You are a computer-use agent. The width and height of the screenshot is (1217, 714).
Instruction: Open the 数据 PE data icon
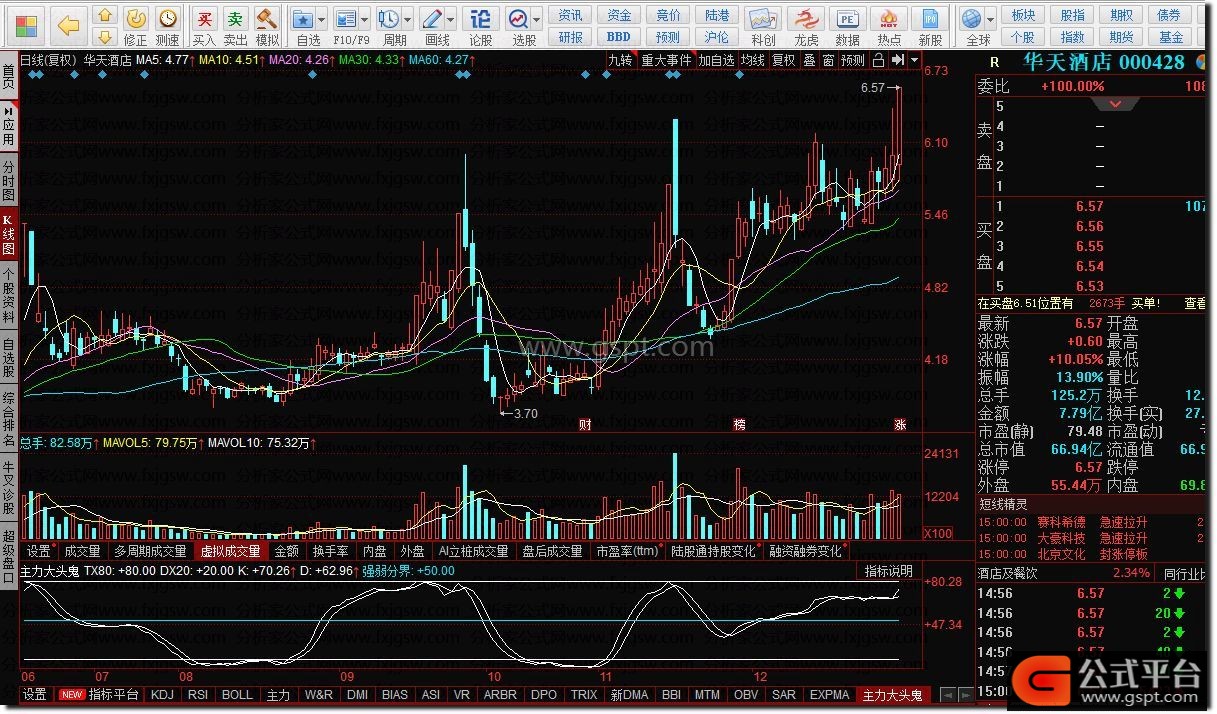click(847, 27)
